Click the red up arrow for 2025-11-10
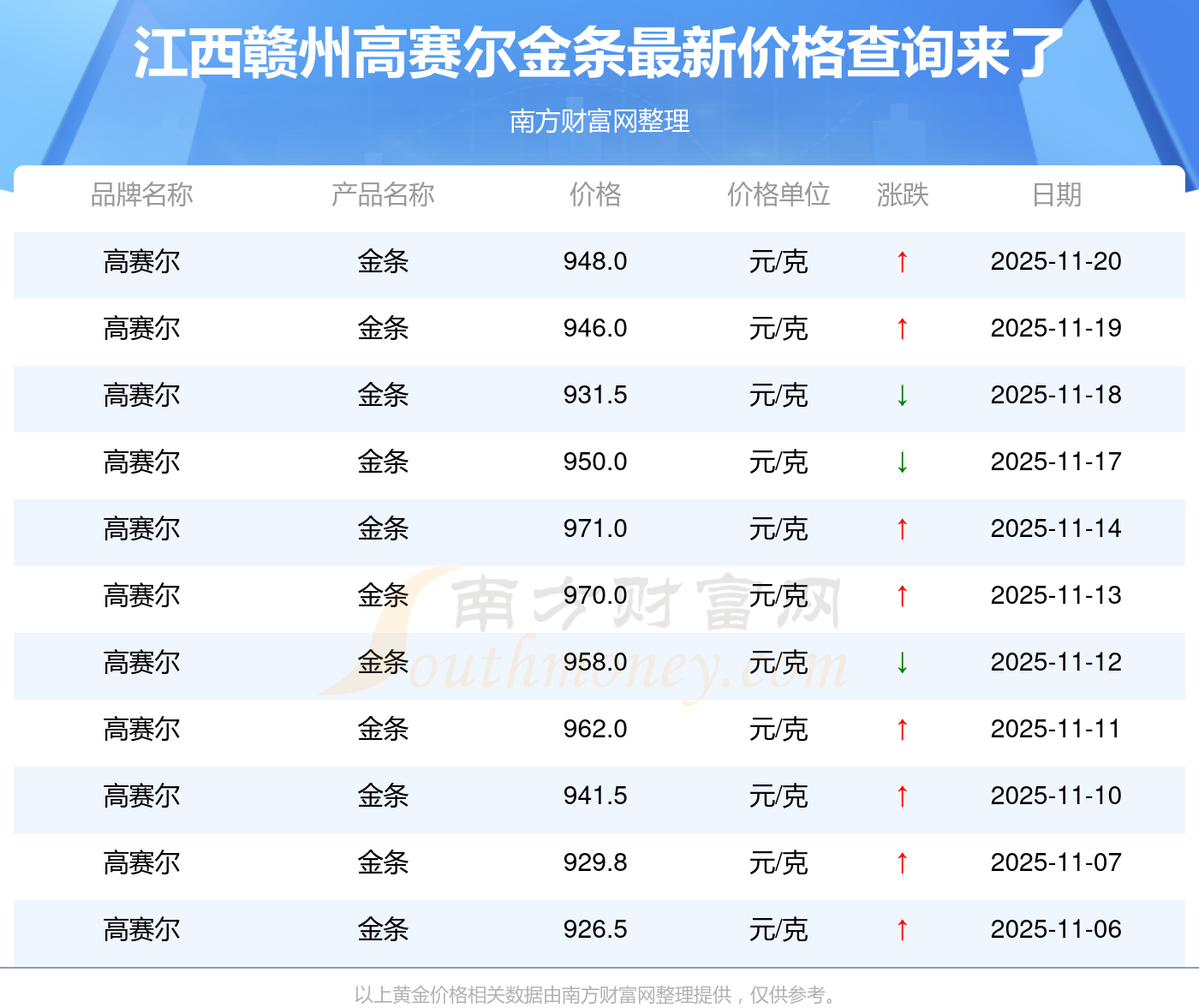1199x1008 pixels. [902, 796]
